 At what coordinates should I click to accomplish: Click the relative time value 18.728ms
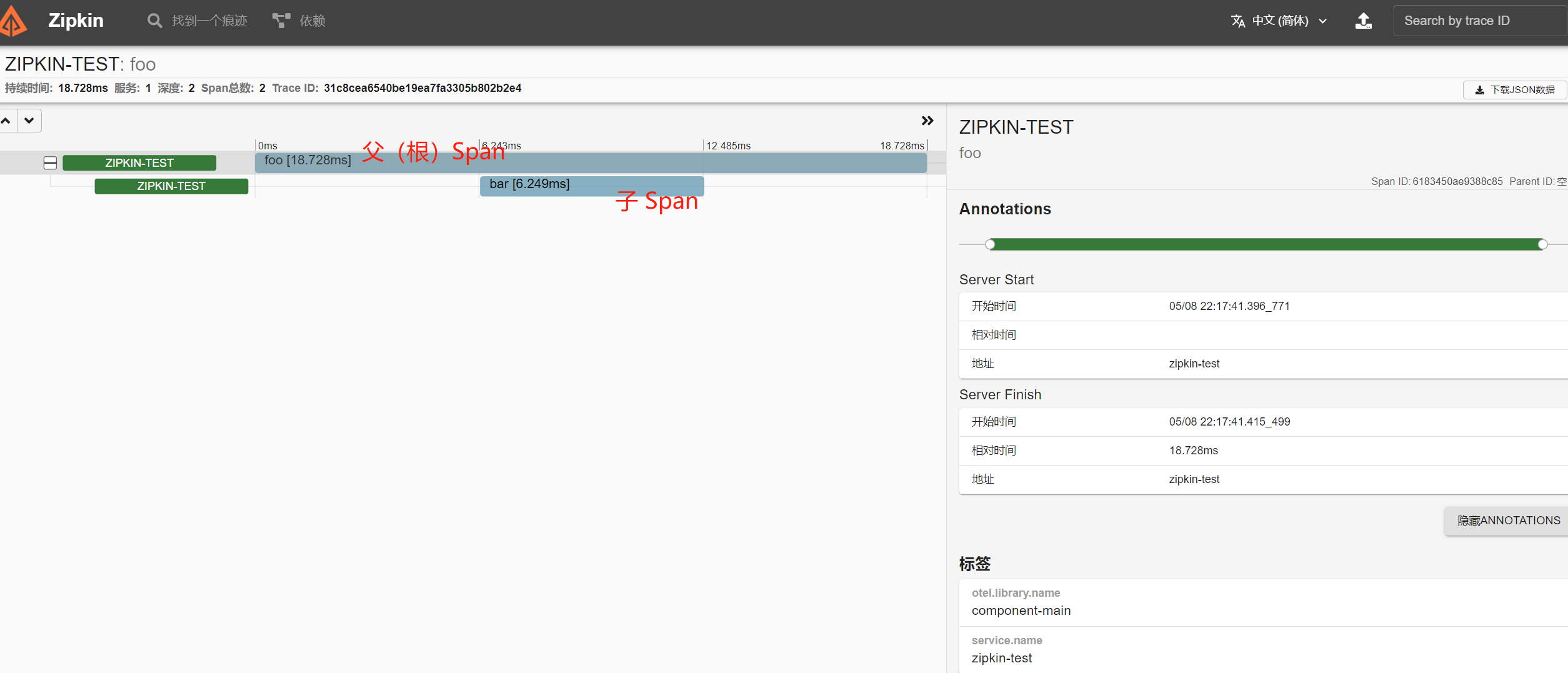pos(1193,451)
